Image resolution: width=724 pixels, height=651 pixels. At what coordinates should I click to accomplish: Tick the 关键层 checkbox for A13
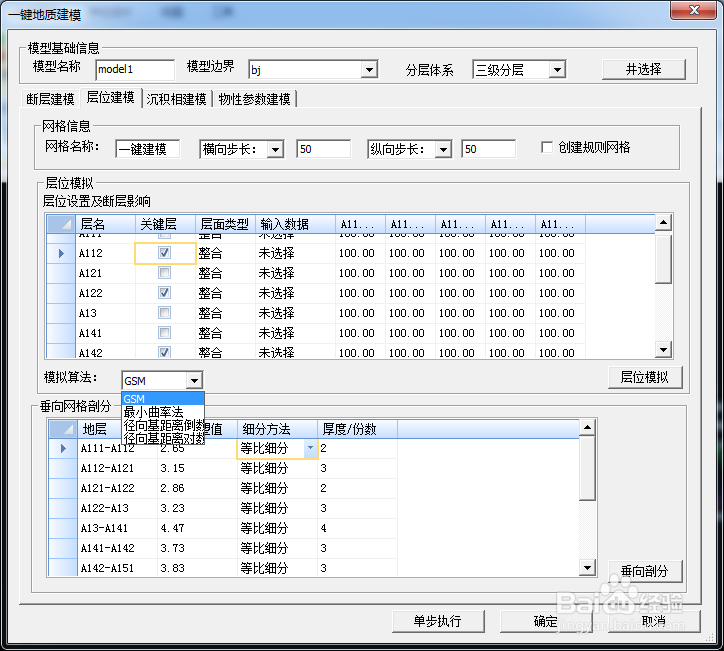coord(164,313)
